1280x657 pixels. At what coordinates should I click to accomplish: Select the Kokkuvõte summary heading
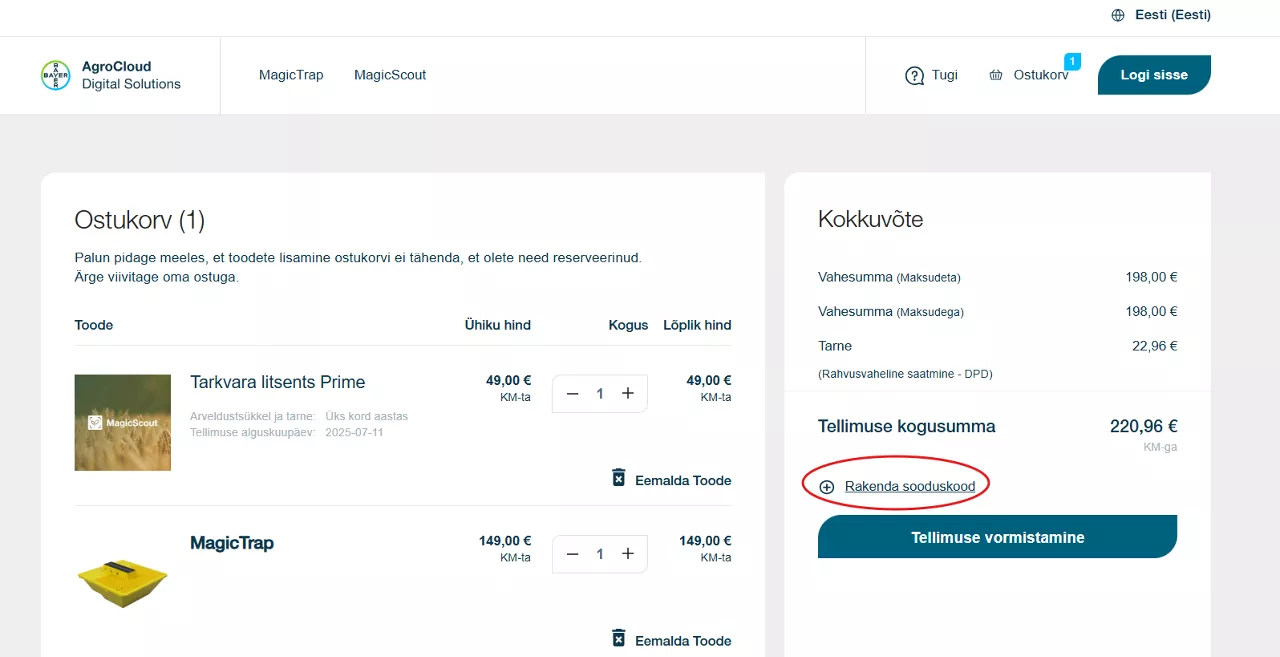click(870, 220)
